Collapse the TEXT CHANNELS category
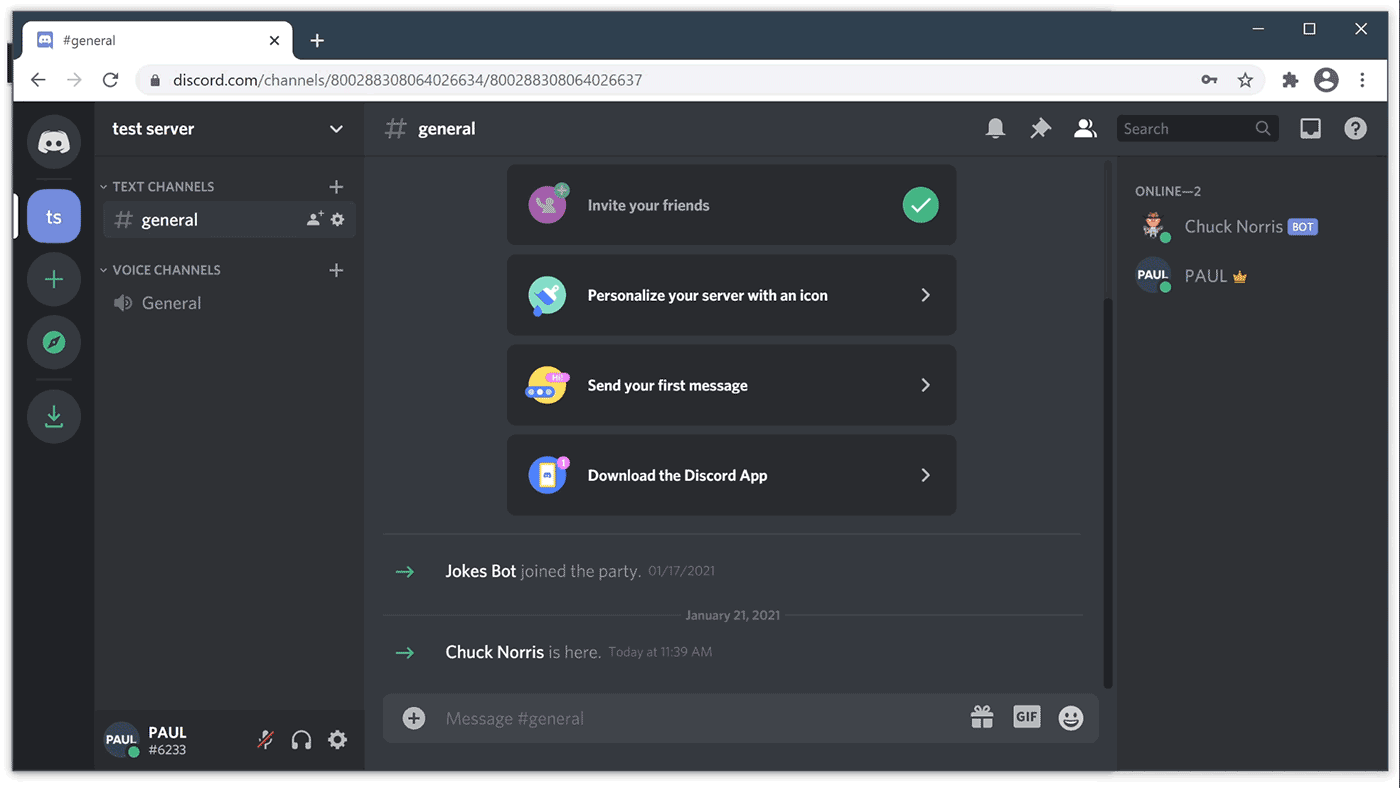Viewport: 1400px width, 788px height. pyautogui.click(x=158, y=187)
